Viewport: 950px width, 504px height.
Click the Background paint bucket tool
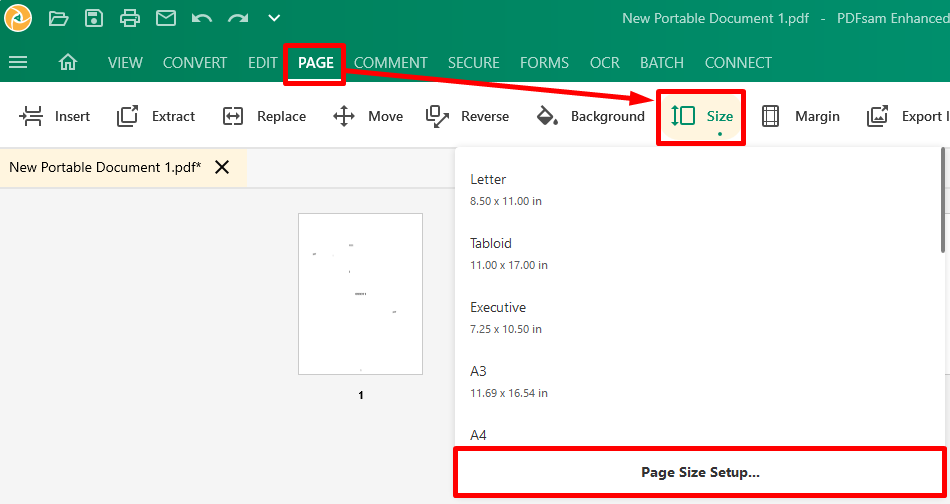pos(591,116)
